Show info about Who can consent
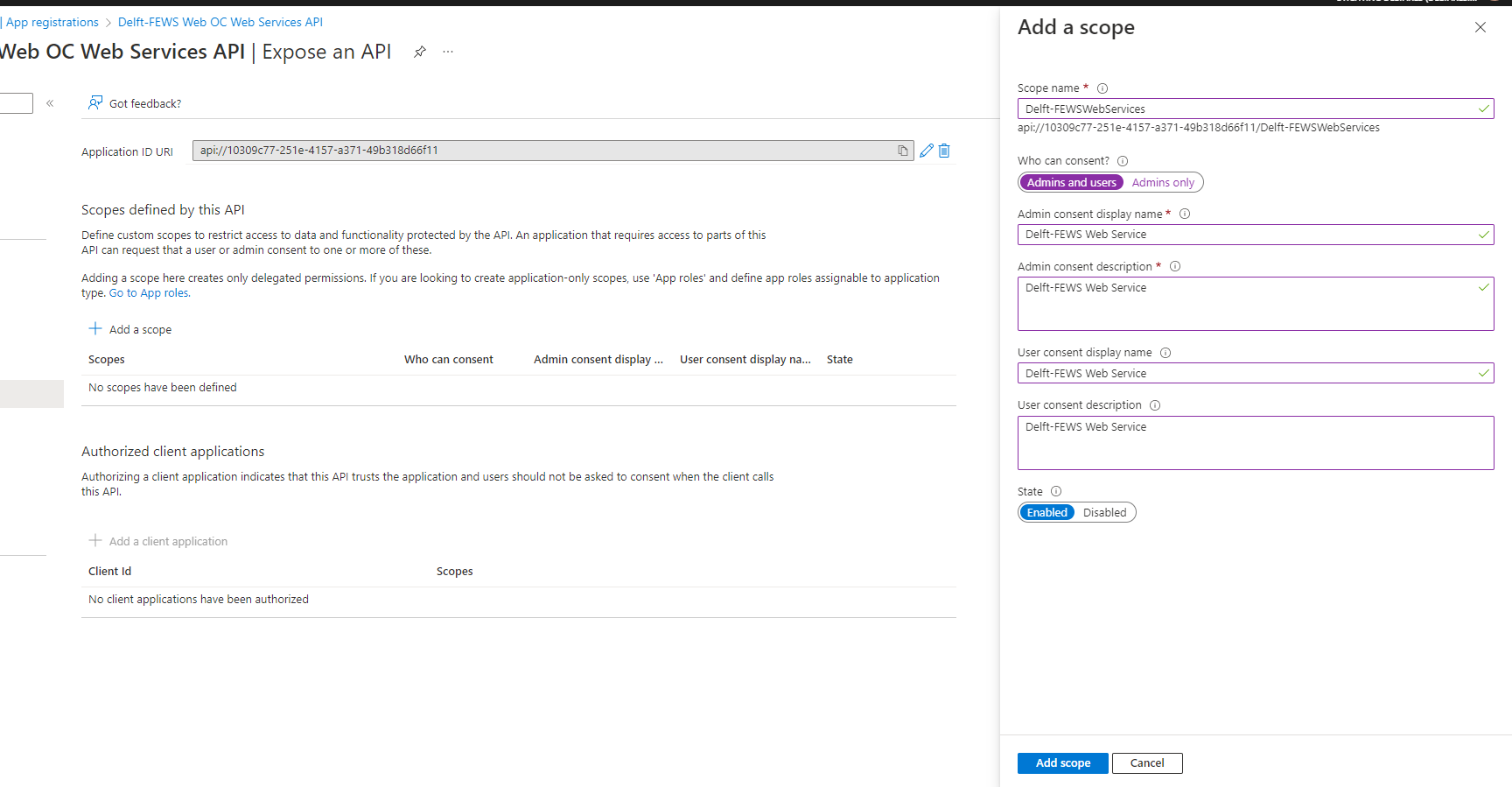The width and height of the screenshot is (1512, 787). [x=1123, y=161]
